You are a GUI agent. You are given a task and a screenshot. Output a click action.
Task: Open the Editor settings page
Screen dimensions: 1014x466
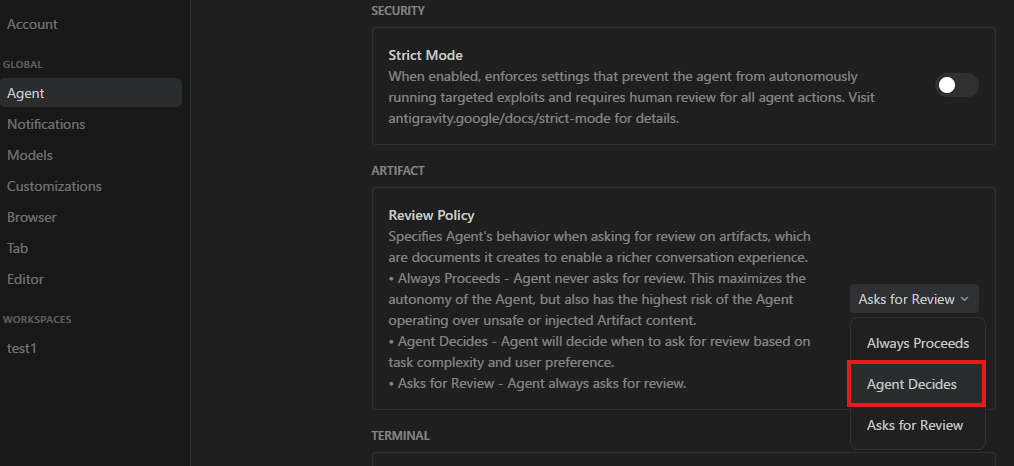[x=25, y=279]
